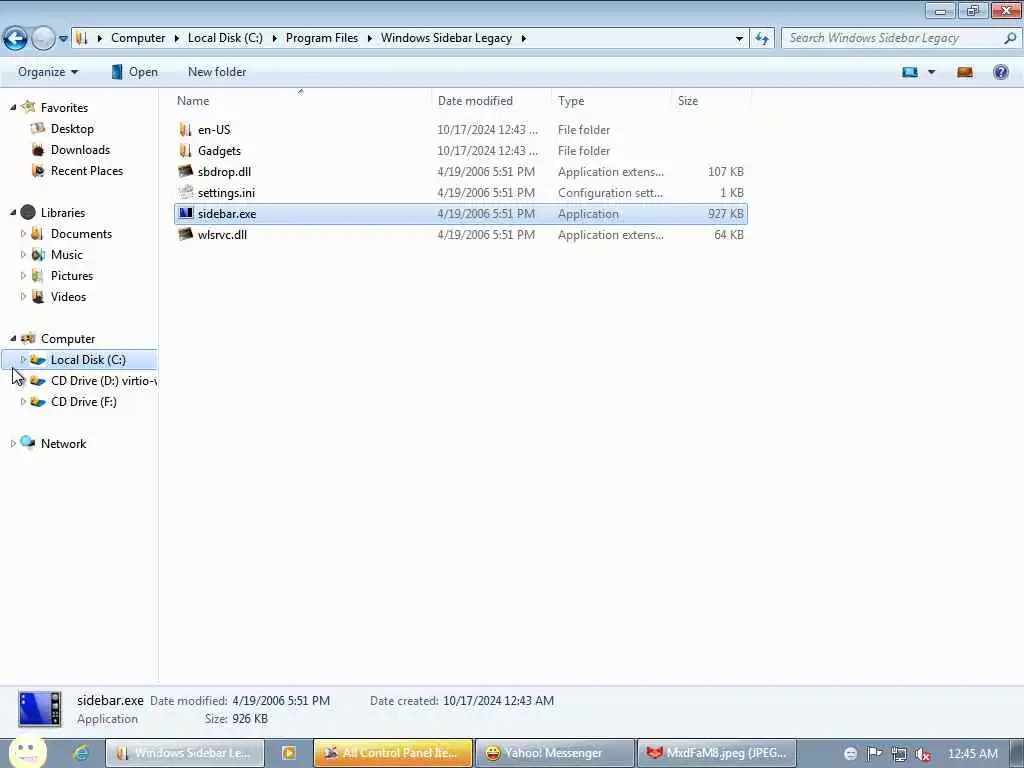Click the Action Center flag tray icon
The height and width of the screenshot is (768, 1024).
(874, 754)
